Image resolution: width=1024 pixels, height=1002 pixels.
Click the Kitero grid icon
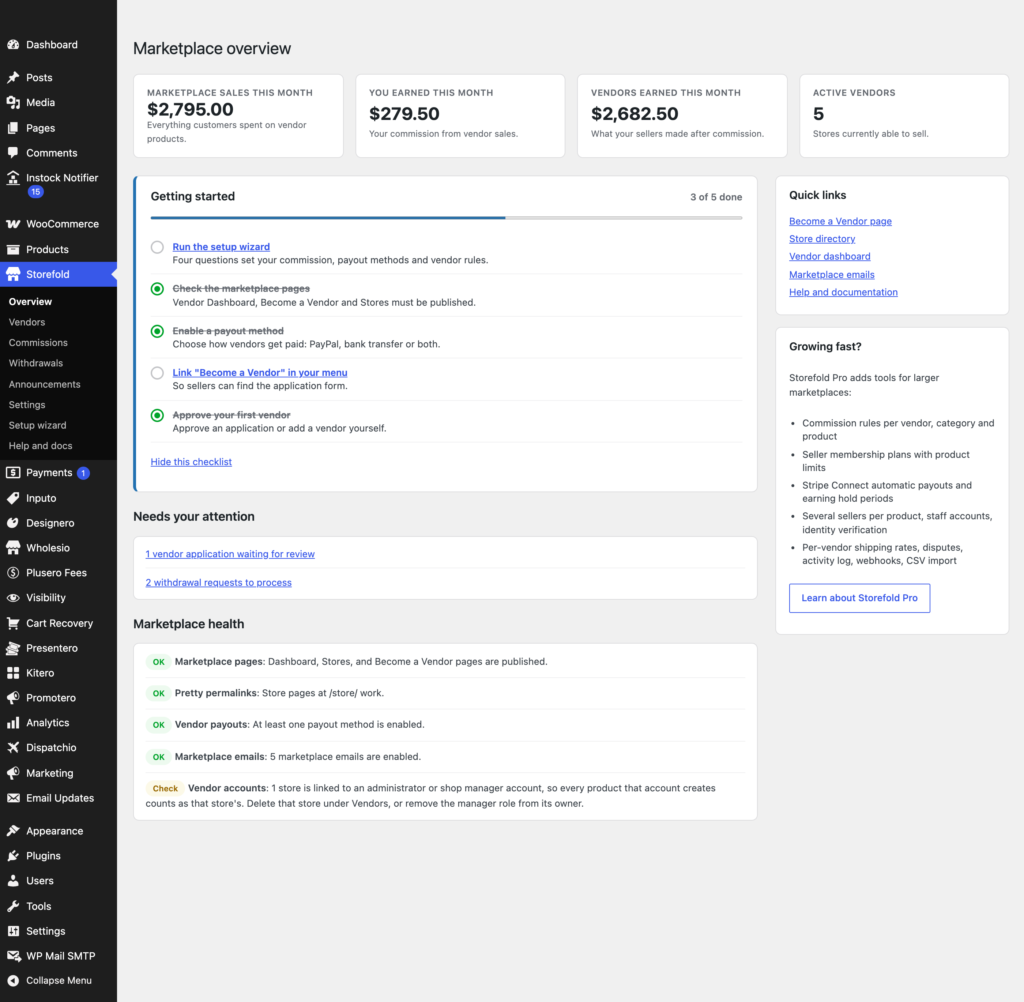coord(13,673)
